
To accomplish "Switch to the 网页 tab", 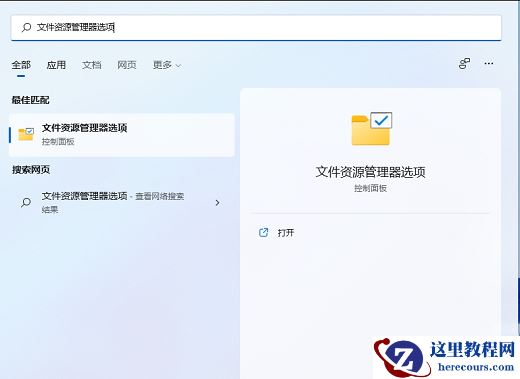I will coord(127,65).
